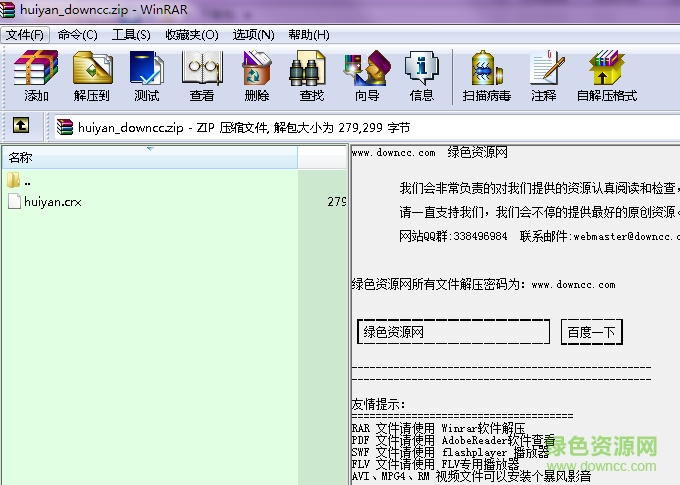Image resolution: width=680 pixels, height=485 pixels.
Task: Go up one folder level arrow
Action: (21, 125)
